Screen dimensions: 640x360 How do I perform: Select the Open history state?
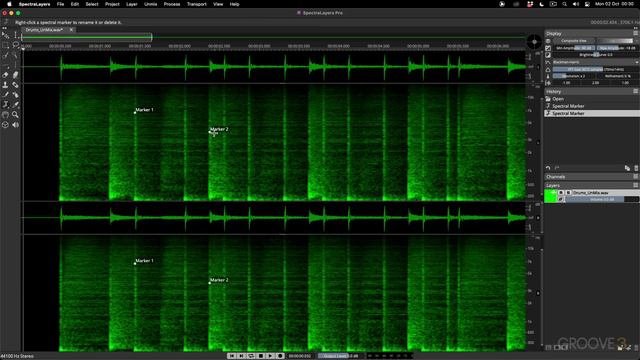click(592, 99)
